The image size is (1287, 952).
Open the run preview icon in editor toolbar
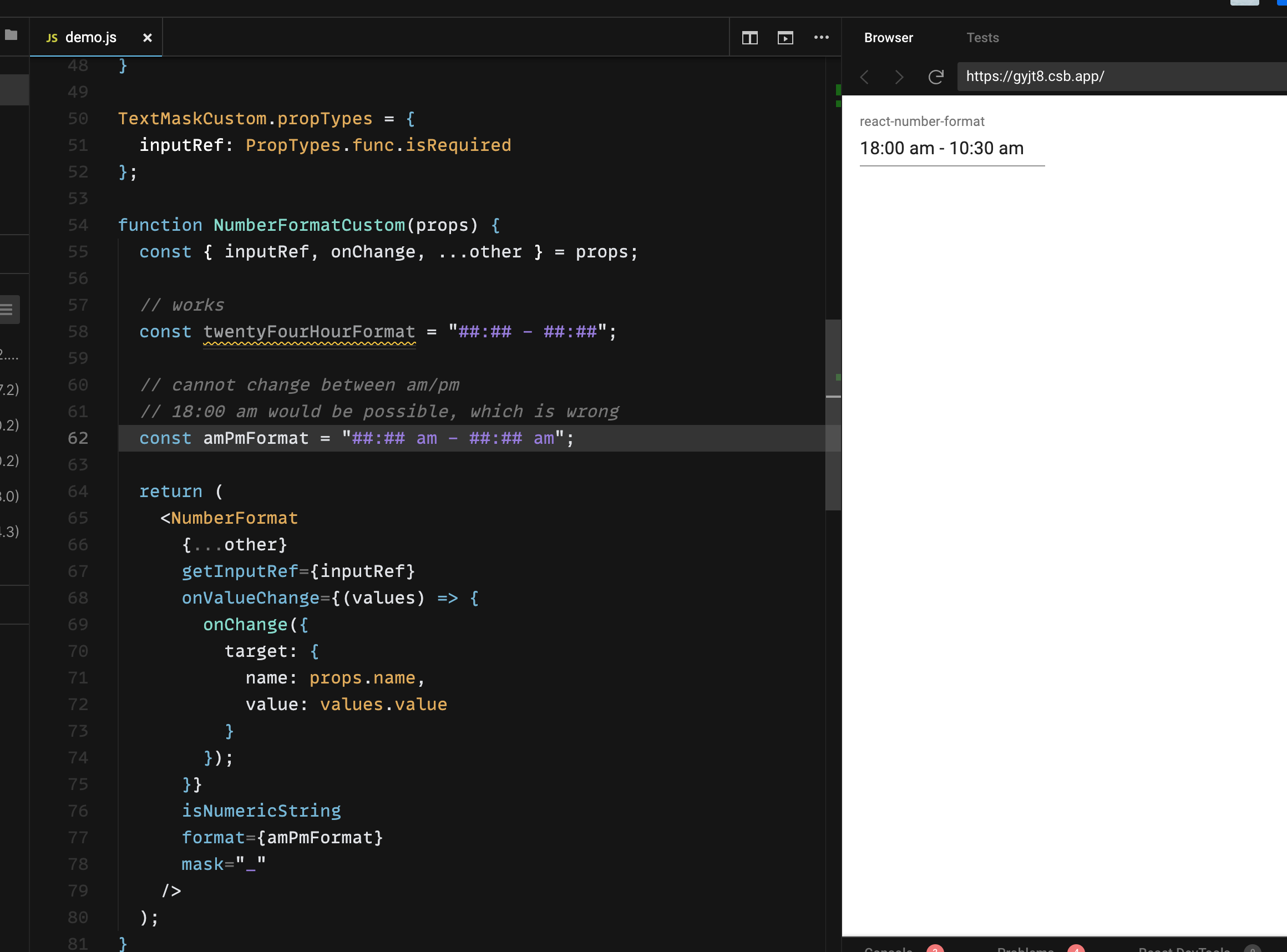pos(784,38)
